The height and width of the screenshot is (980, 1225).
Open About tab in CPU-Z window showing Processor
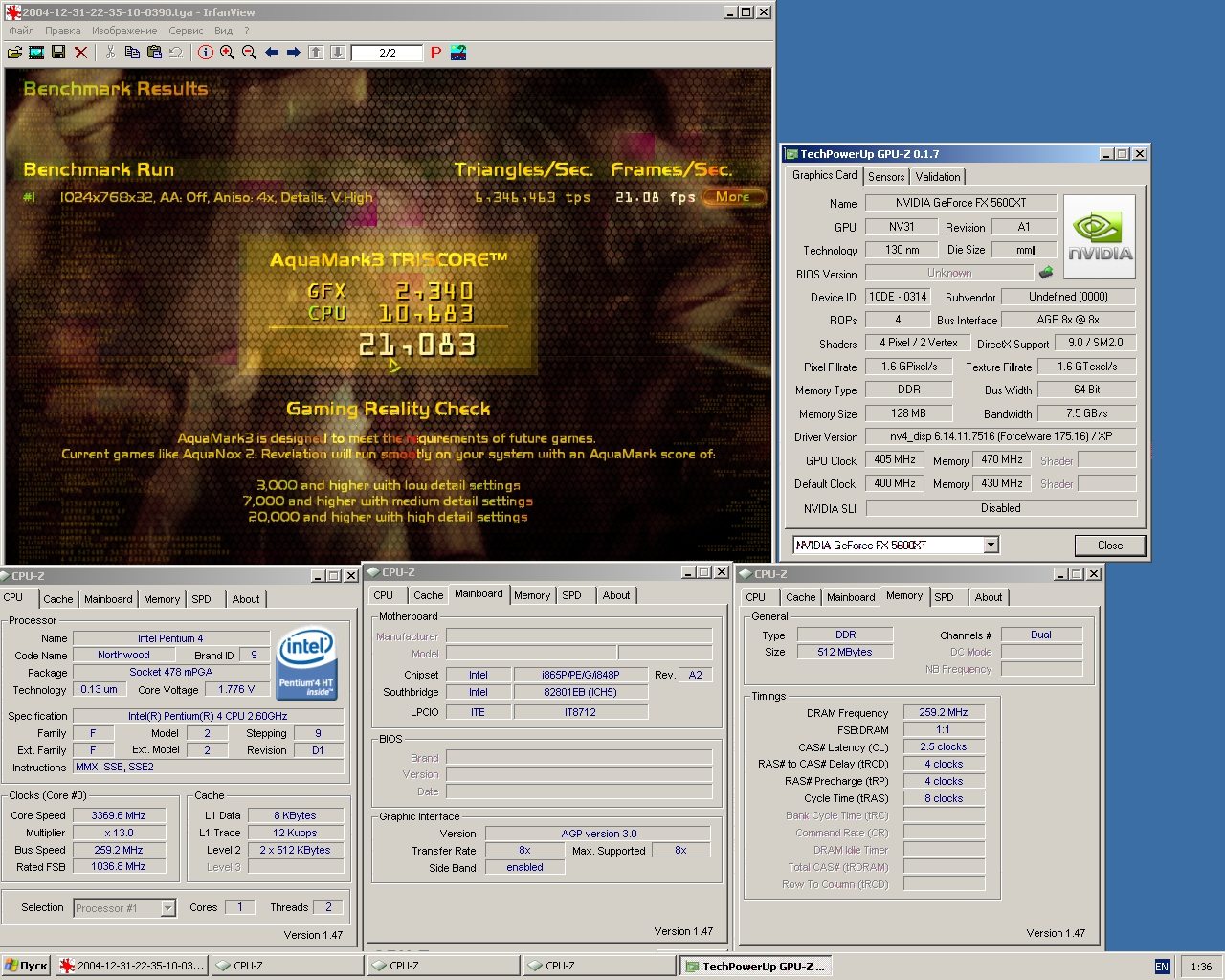coord(246,599)
